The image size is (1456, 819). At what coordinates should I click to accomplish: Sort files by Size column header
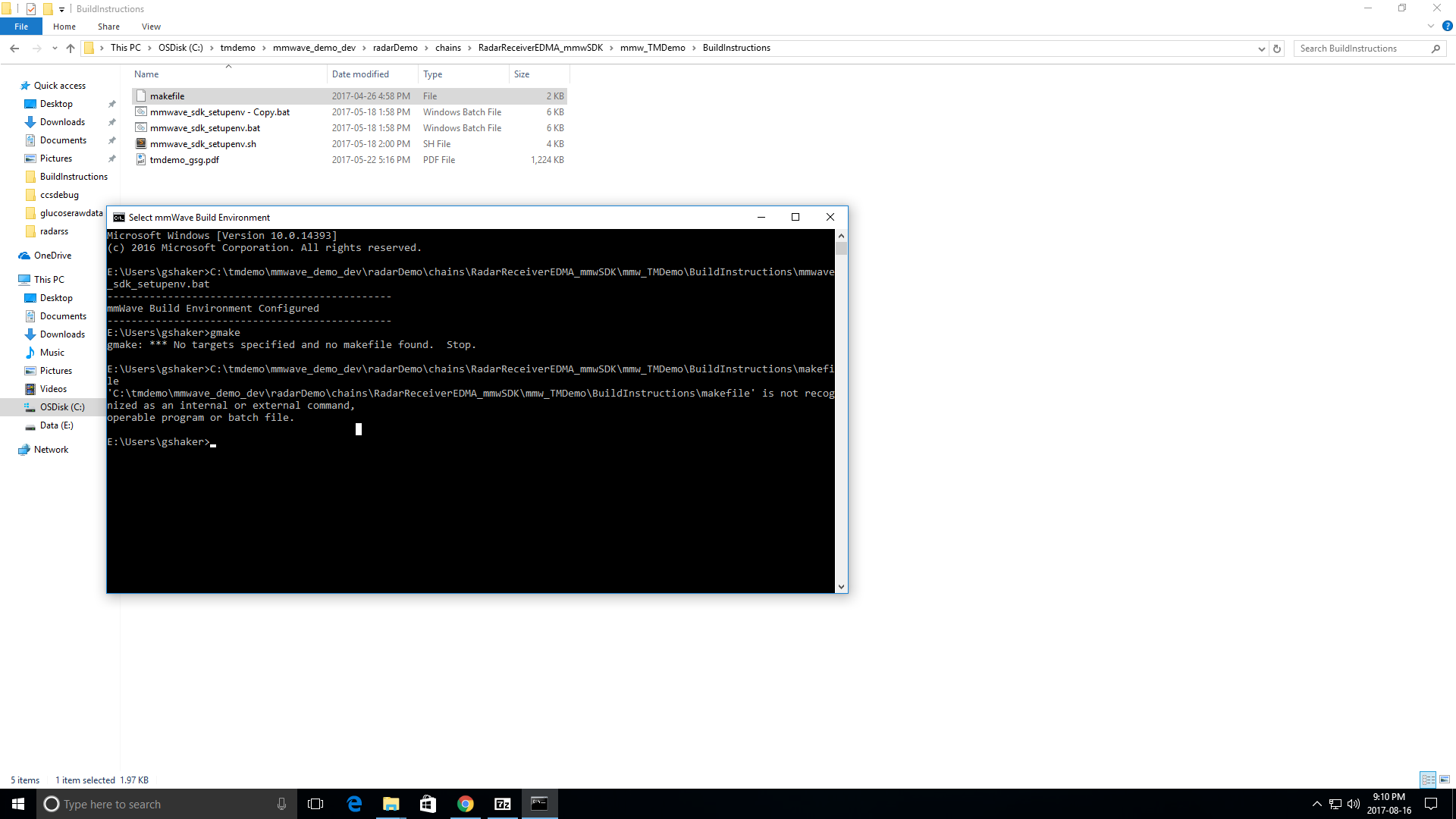[539, 74]
